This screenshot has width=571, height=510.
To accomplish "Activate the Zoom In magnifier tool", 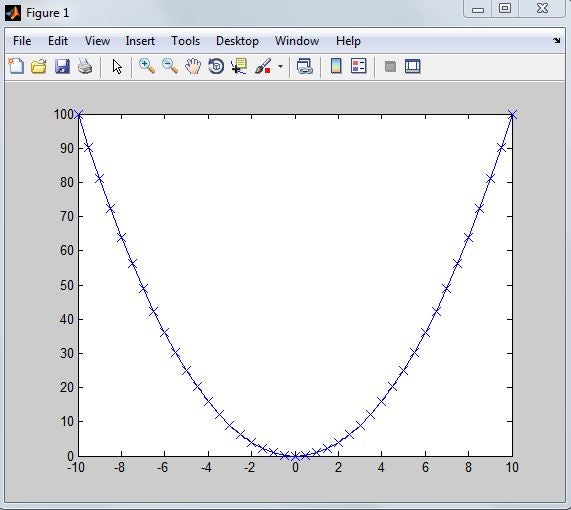I will click(x=147, y=67).
